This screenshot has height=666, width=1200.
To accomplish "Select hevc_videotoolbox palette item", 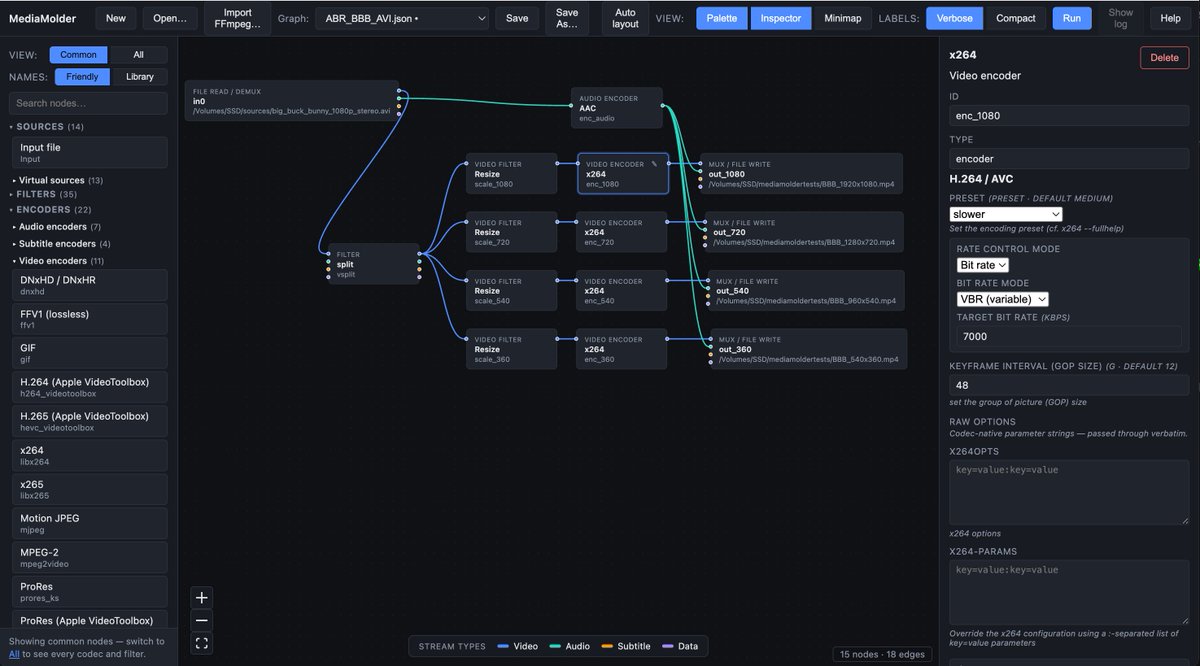I will [90, 421].
